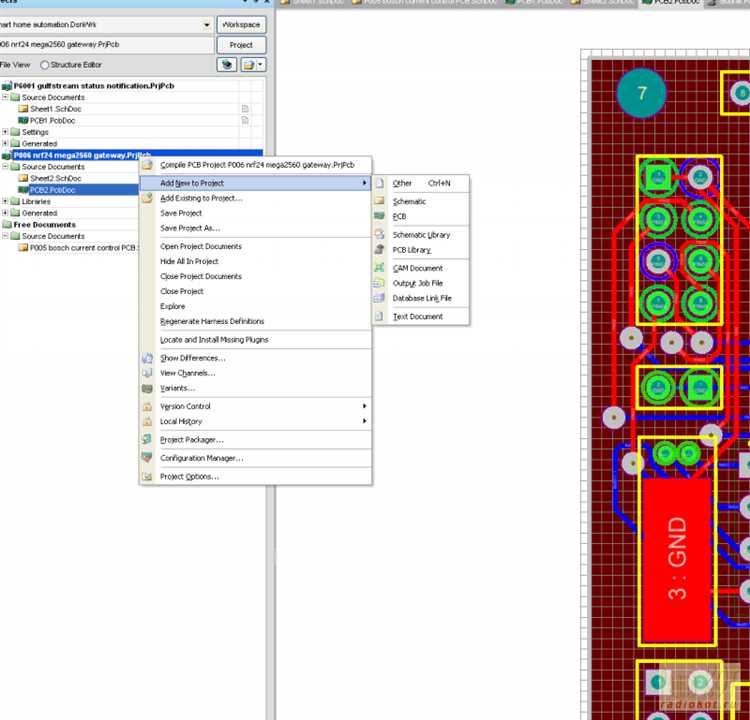This screenshot has height=720, width=750.
Task: Select the Structure Editor radio button
Action: (x=44, y=65)
